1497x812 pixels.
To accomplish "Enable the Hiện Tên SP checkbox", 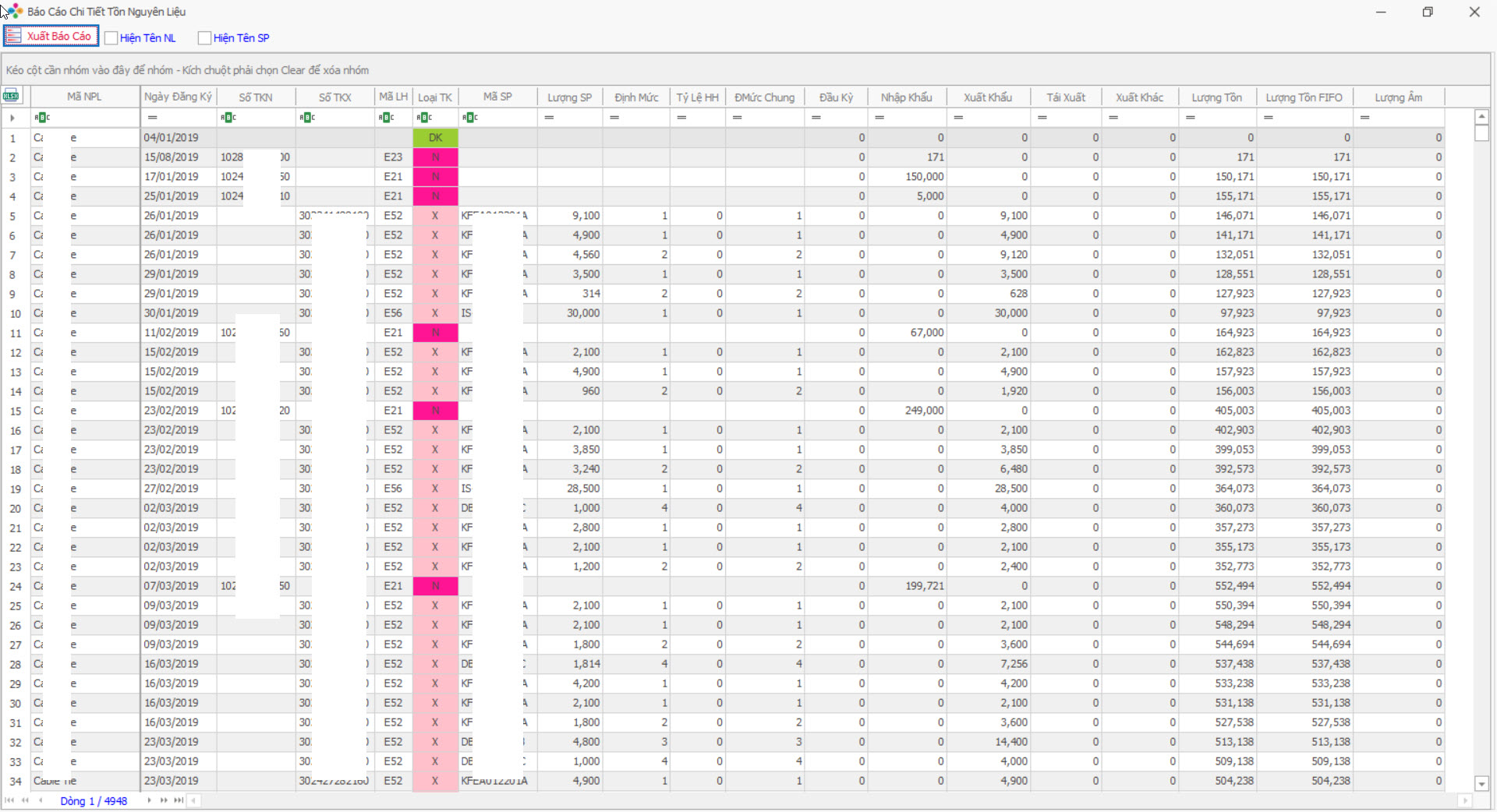I will coord(205,38).
